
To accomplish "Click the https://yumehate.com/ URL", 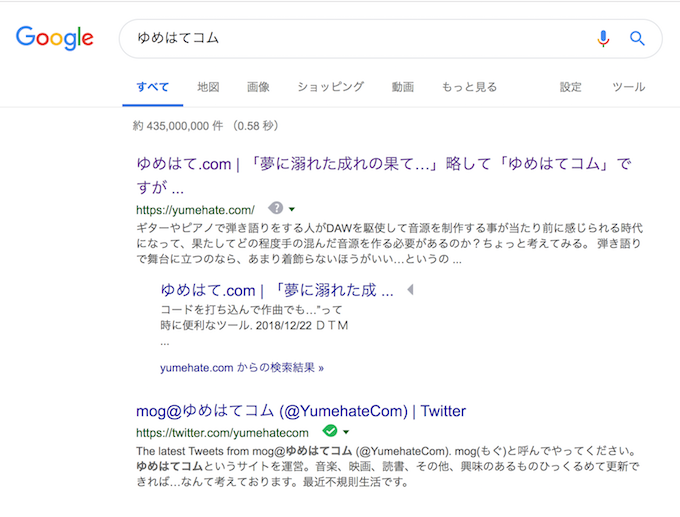I will coord(196,210).
